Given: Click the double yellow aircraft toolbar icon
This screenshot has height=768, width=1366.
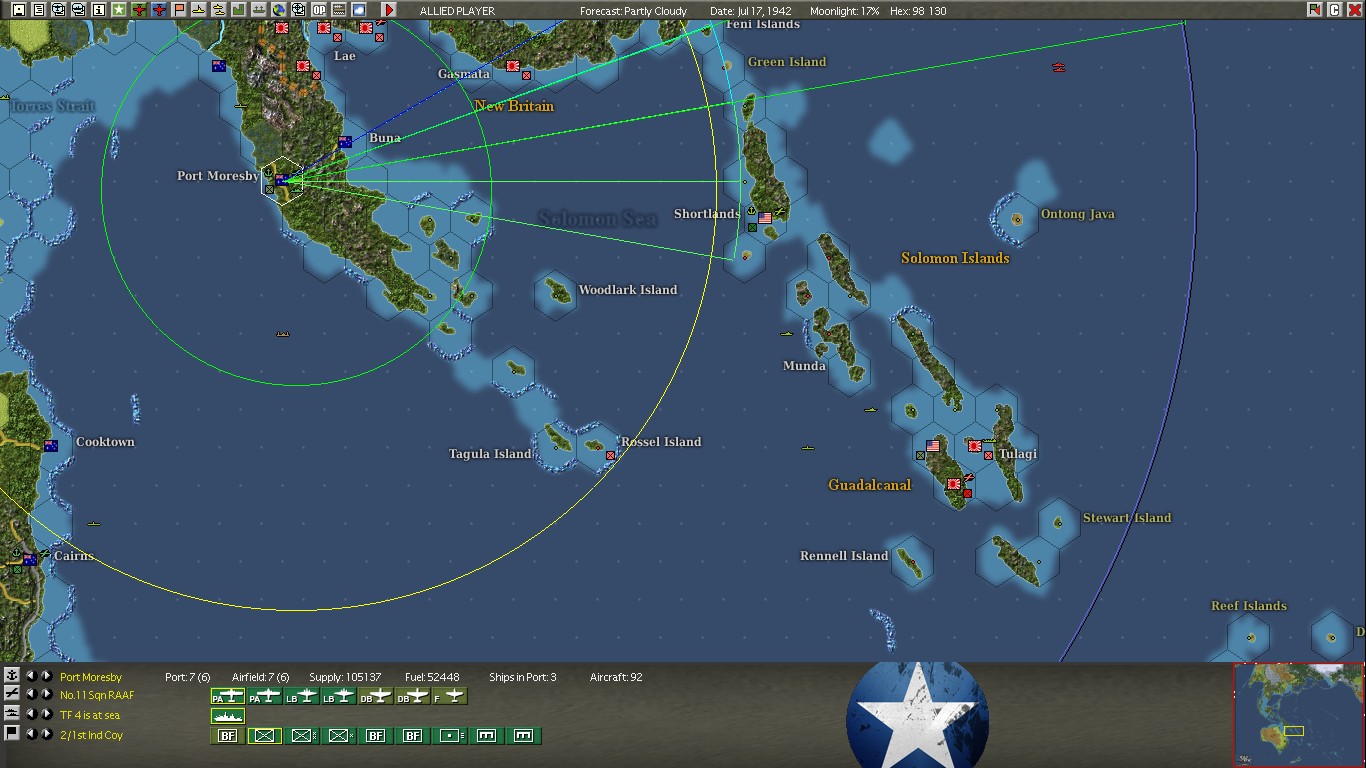Looking at the screenshot, I should [219, 10].
